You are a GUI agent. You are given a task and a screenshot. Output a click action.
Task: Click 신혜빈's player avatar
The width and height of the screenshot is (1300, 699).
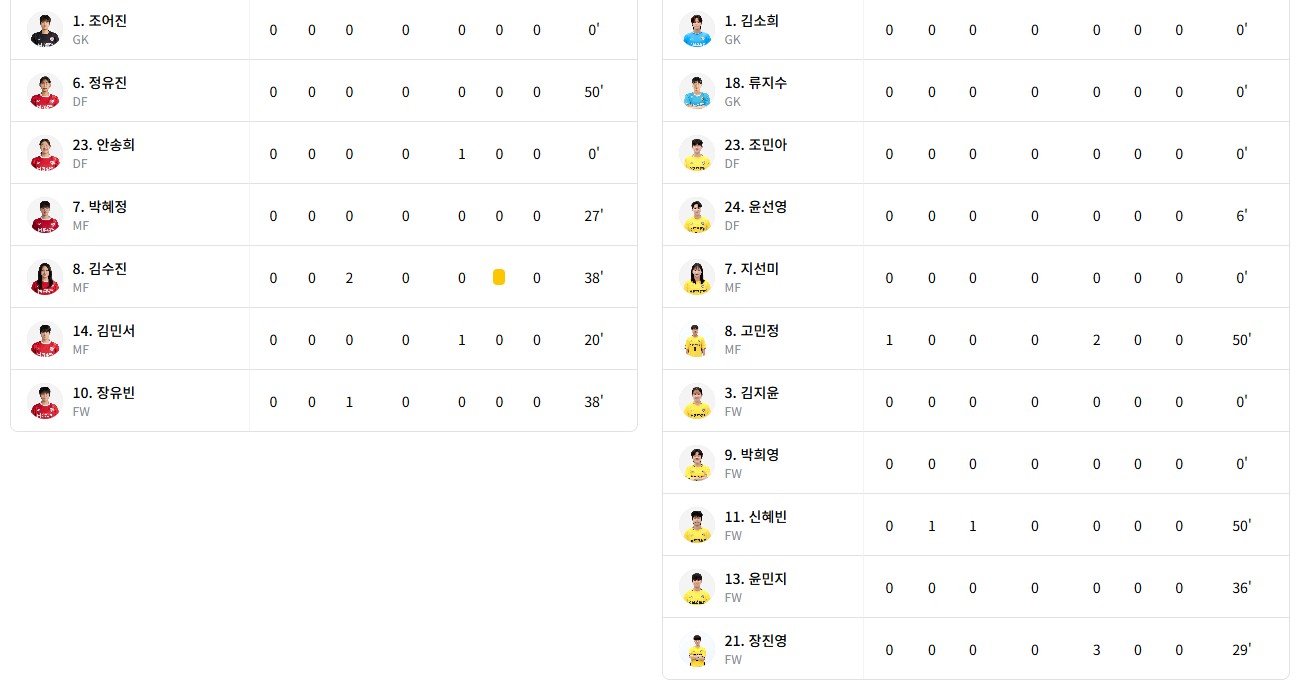click(696, 526)
